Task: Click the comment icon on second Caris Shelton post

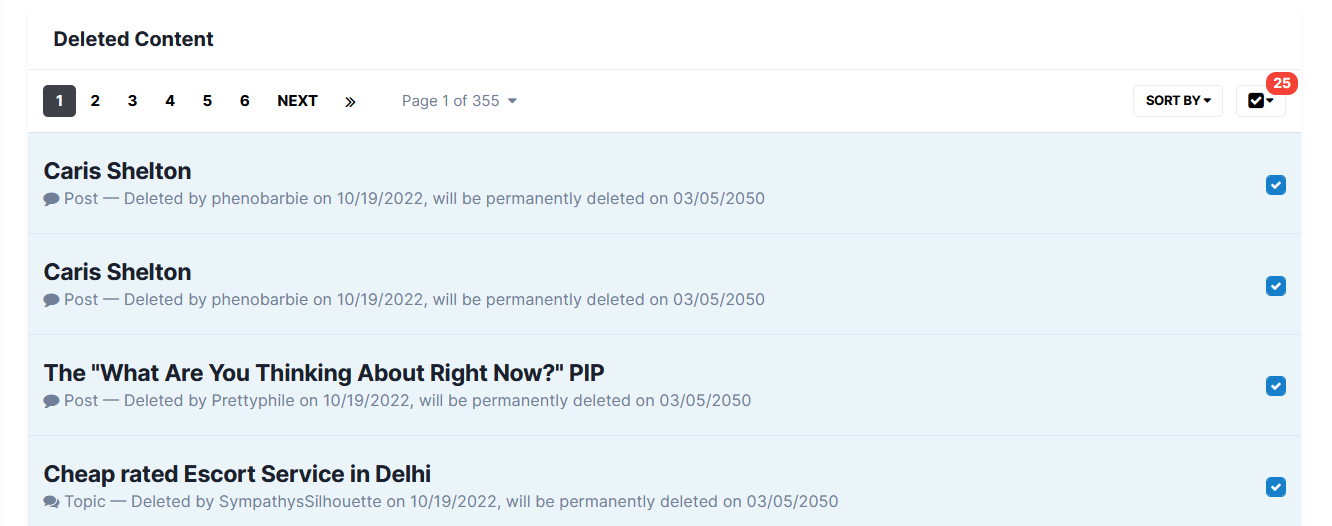Action: tap(52, 300)
